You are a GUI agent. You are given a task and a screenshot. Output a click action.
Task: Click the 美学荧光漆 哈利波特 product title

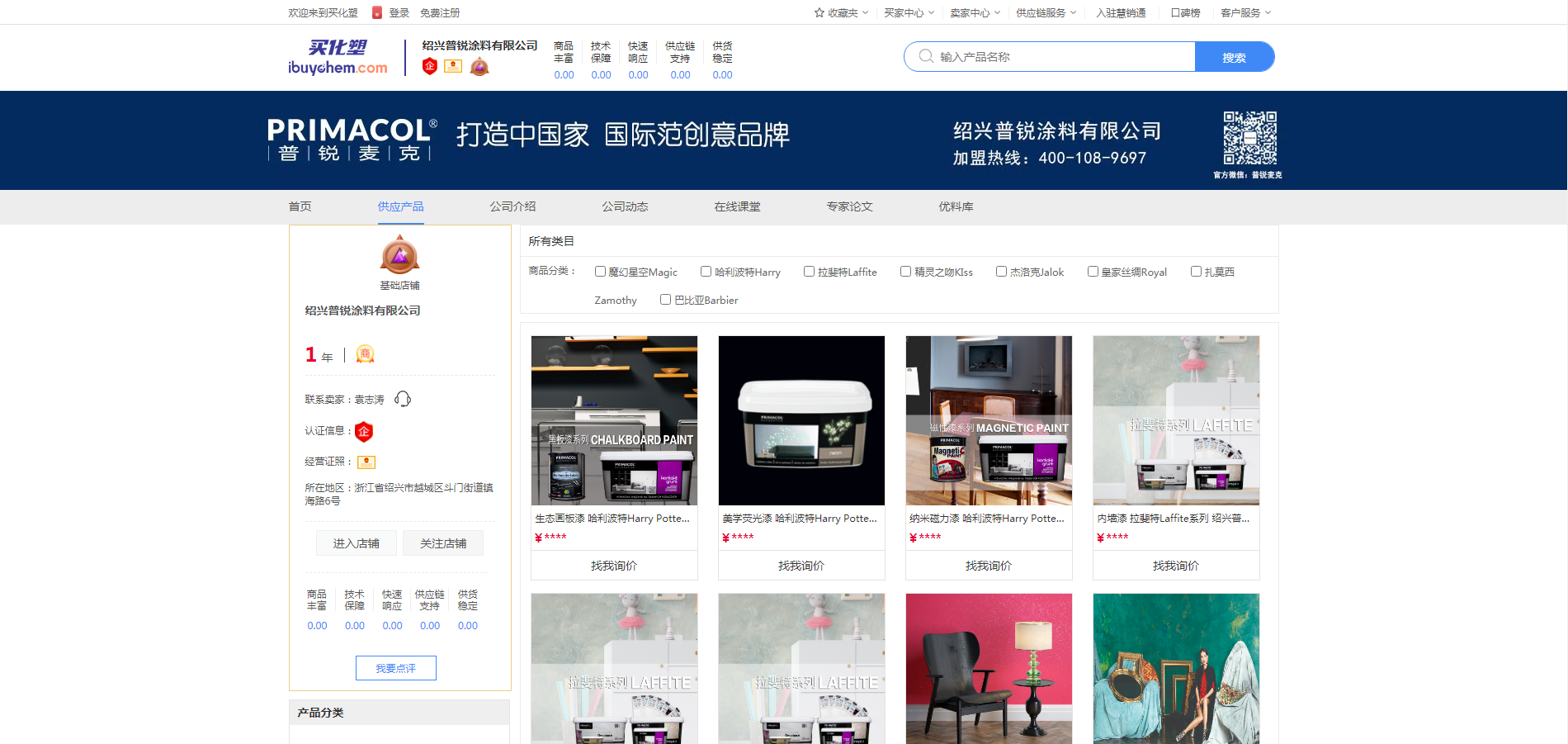coord(800,519)
